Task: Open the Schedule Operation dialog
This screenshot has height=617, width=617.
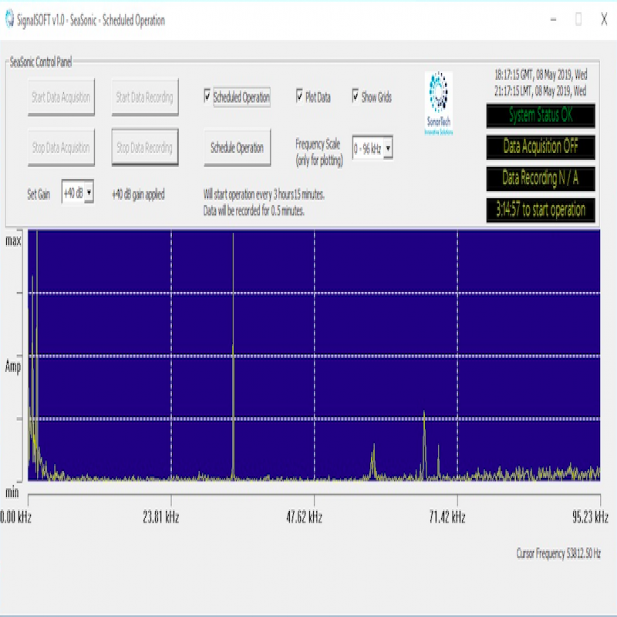Action: [x=237, y=147]
